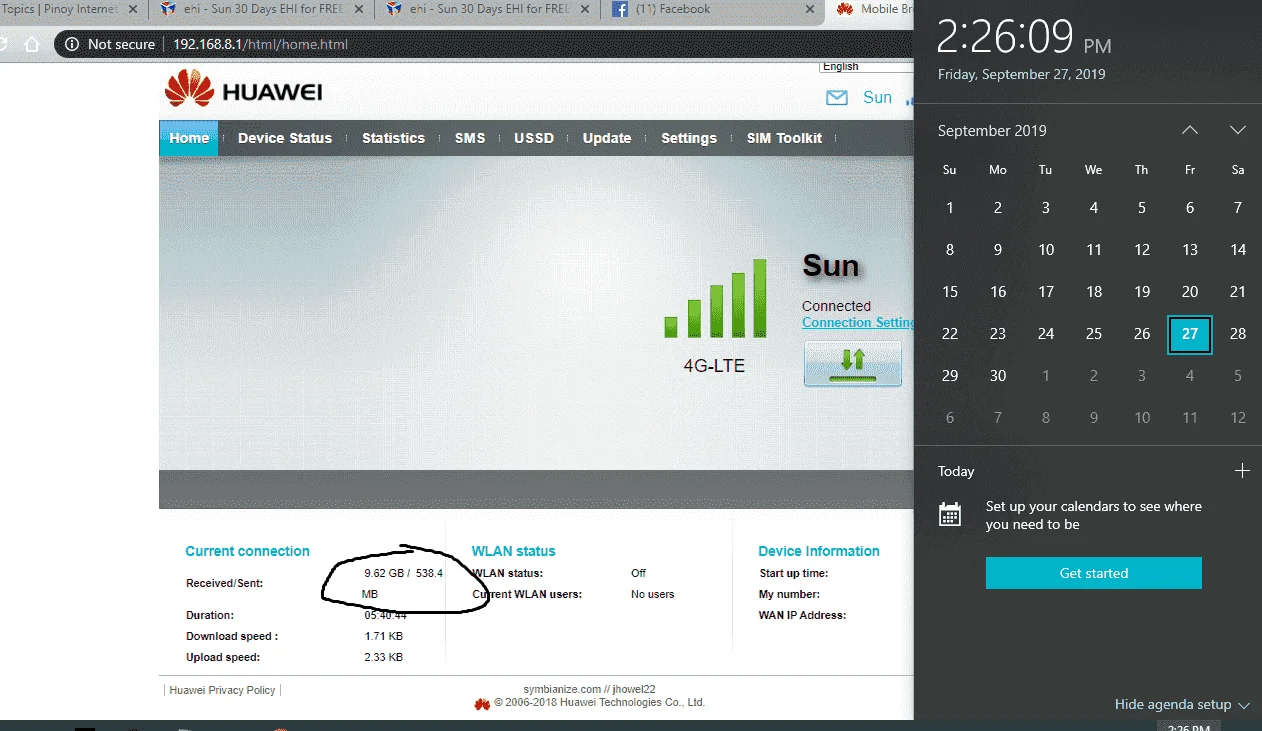This screenshot has height=731, width=1262.
Task: Open the SIM Toolkit menu item
Action: pos(784,138)
